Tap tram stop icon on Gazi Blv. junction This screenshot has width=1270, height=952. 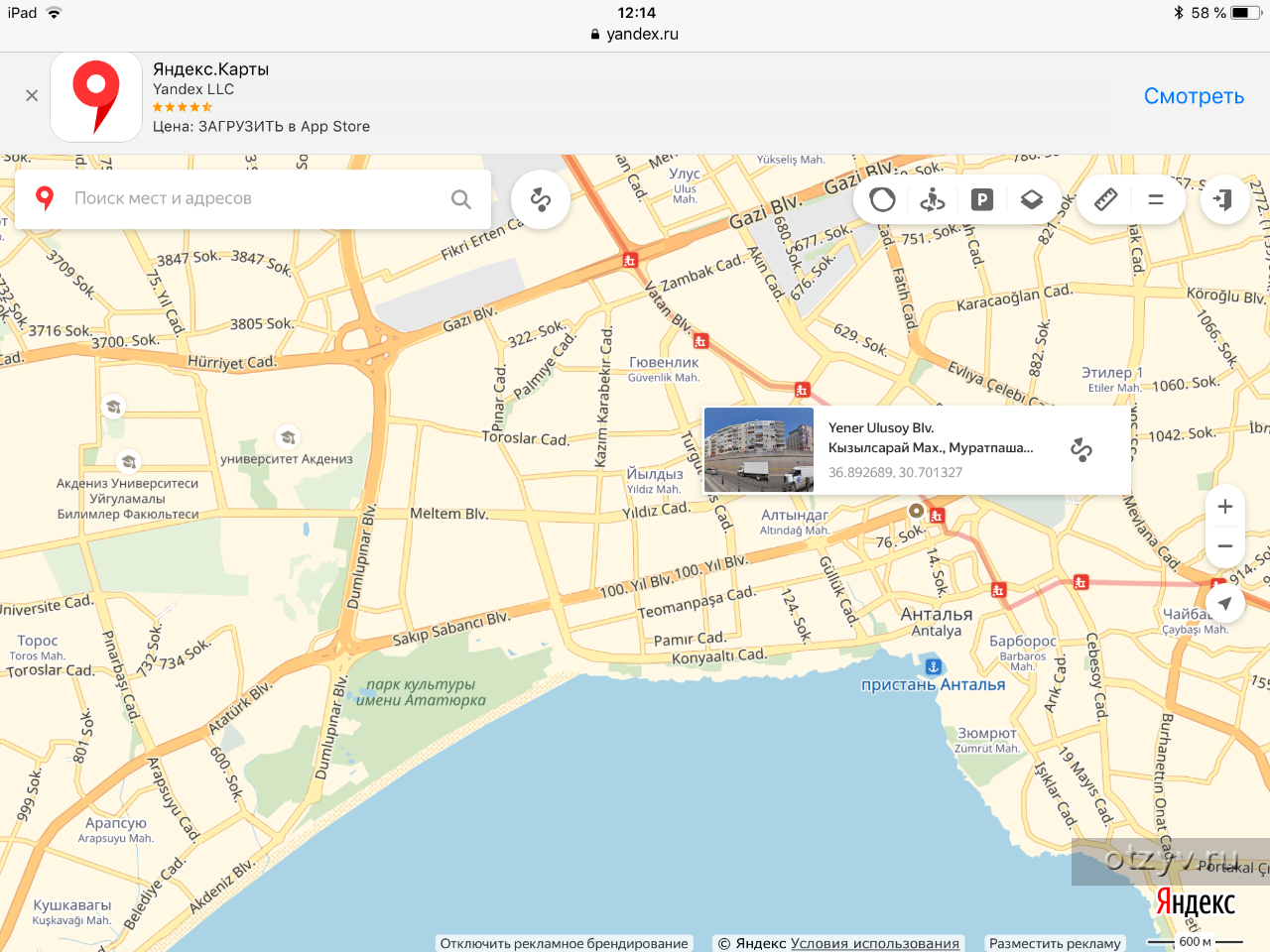[629, 260]
